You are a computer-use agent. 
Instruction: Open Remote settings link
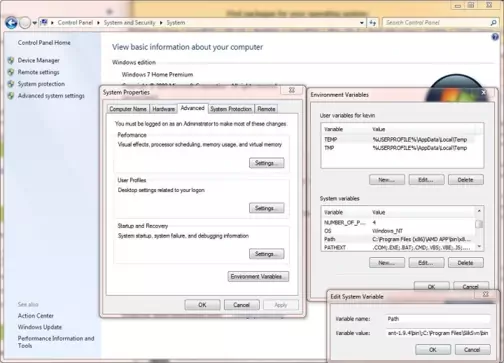(x=39, y=72)
